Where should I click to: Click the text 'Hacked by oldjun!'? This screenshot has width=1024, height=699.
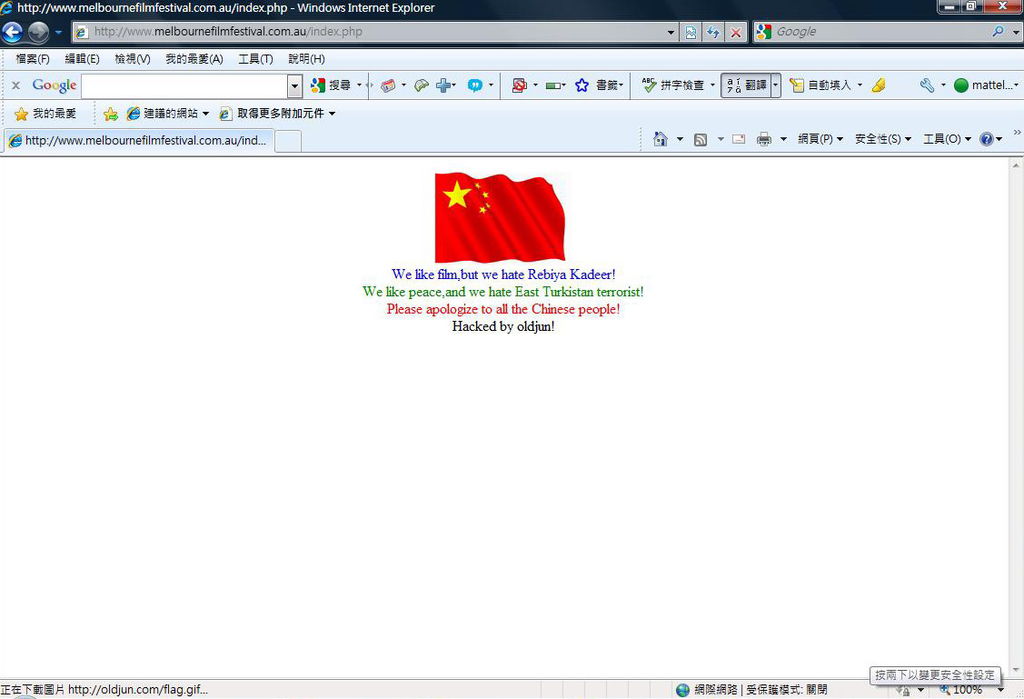pyautogui.click(x=504, y=327)
